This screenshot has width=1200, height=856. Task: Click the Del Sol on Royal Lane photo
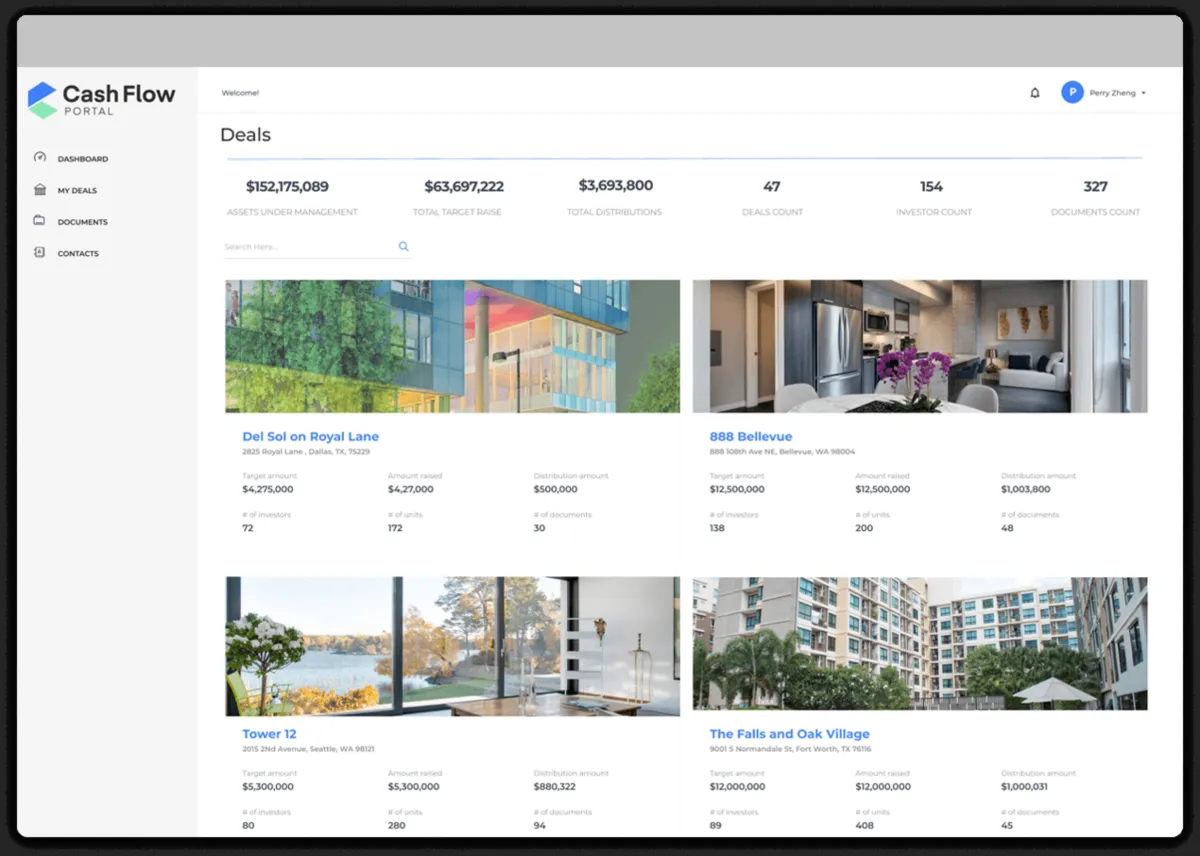(x=453, y=346)
